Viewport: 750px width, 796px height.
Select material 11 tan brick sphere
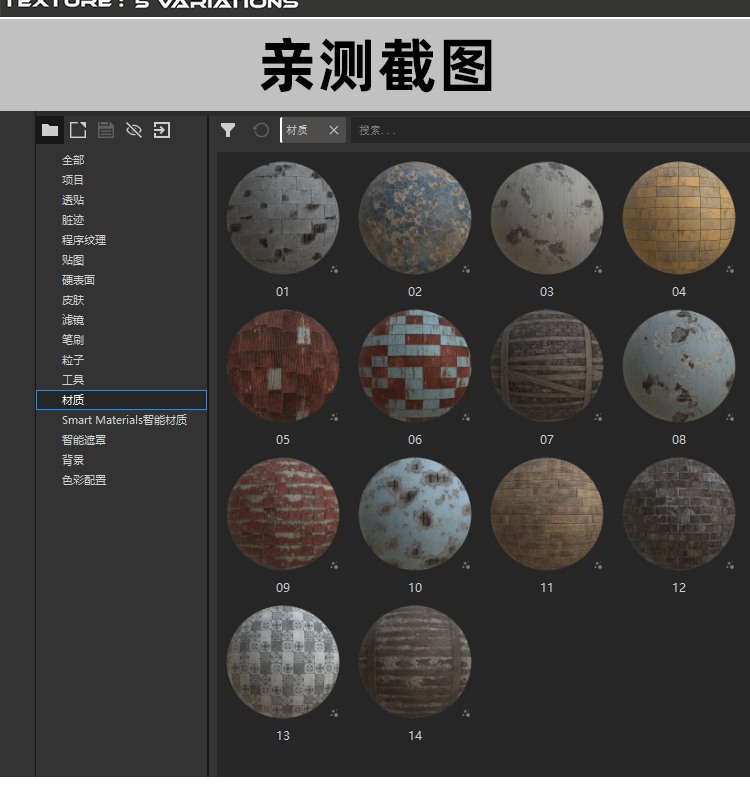pyautogui.click(x=547, y=514)
